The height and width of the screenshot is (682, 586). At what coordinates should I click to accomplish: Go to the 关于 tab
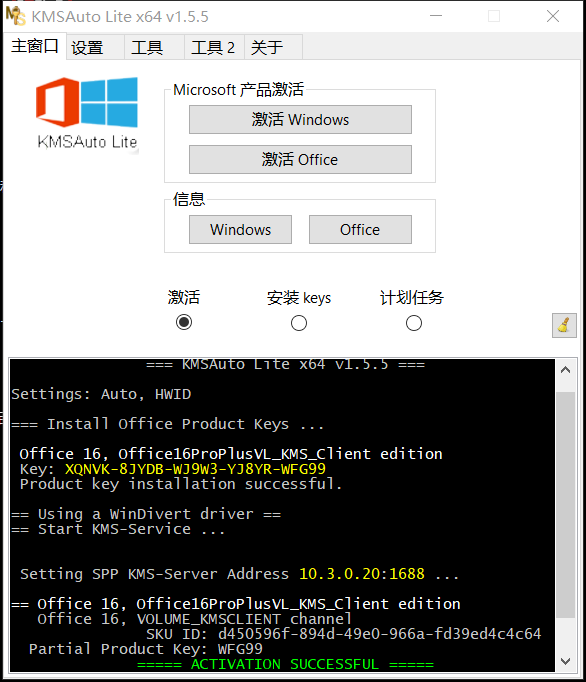273,47
